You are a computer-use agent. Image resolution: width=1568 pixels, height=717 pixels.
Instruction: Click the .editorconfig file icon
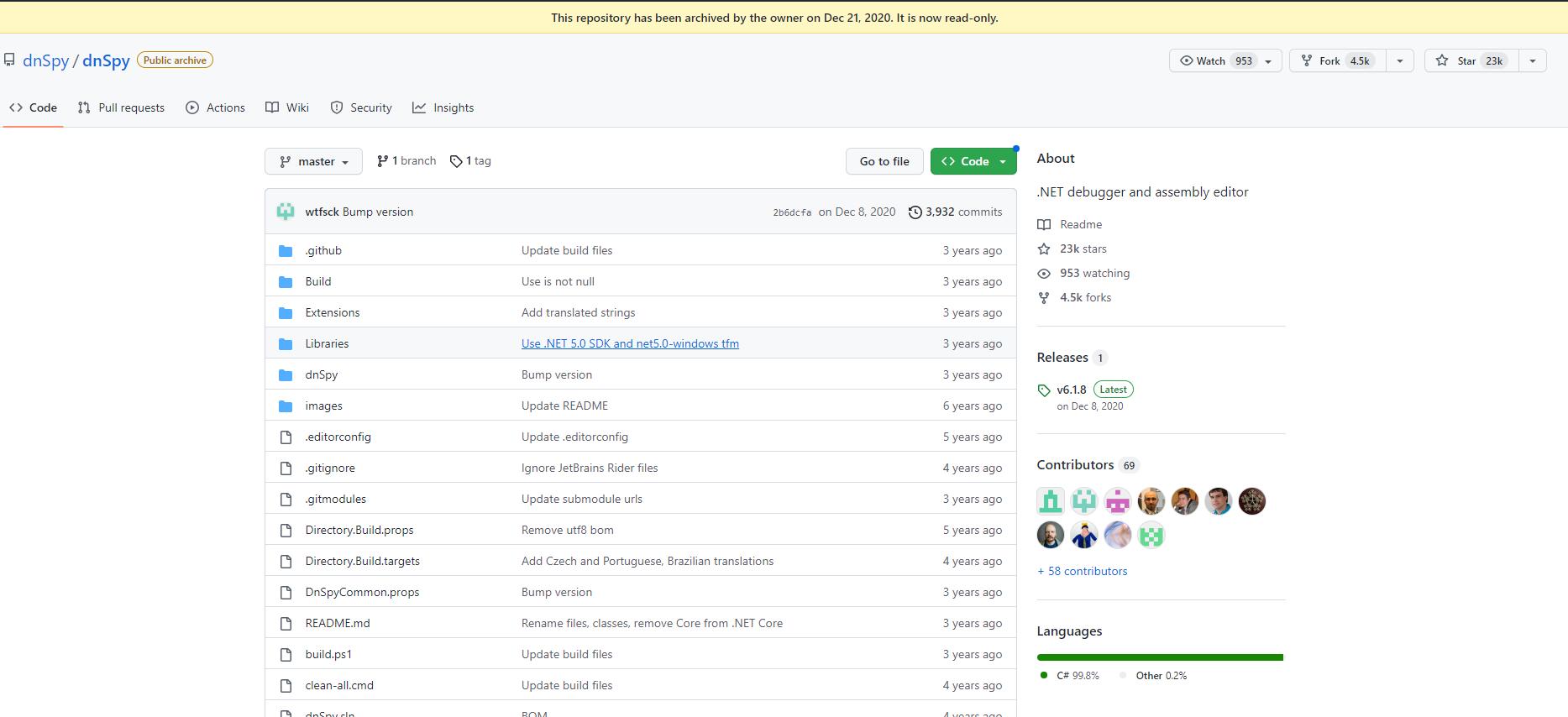[x=286, y=437]
